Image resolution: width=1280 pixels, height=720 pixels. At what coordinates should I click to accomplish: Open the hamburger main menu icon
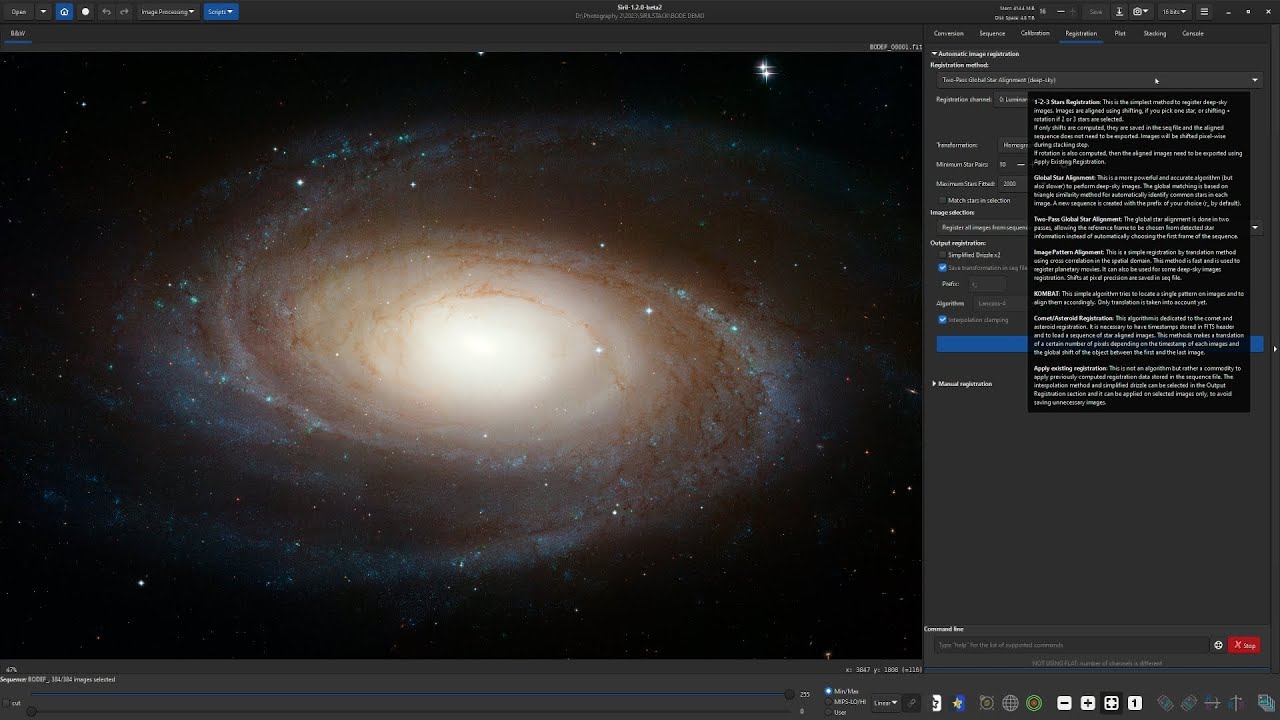pos(1204,12)
